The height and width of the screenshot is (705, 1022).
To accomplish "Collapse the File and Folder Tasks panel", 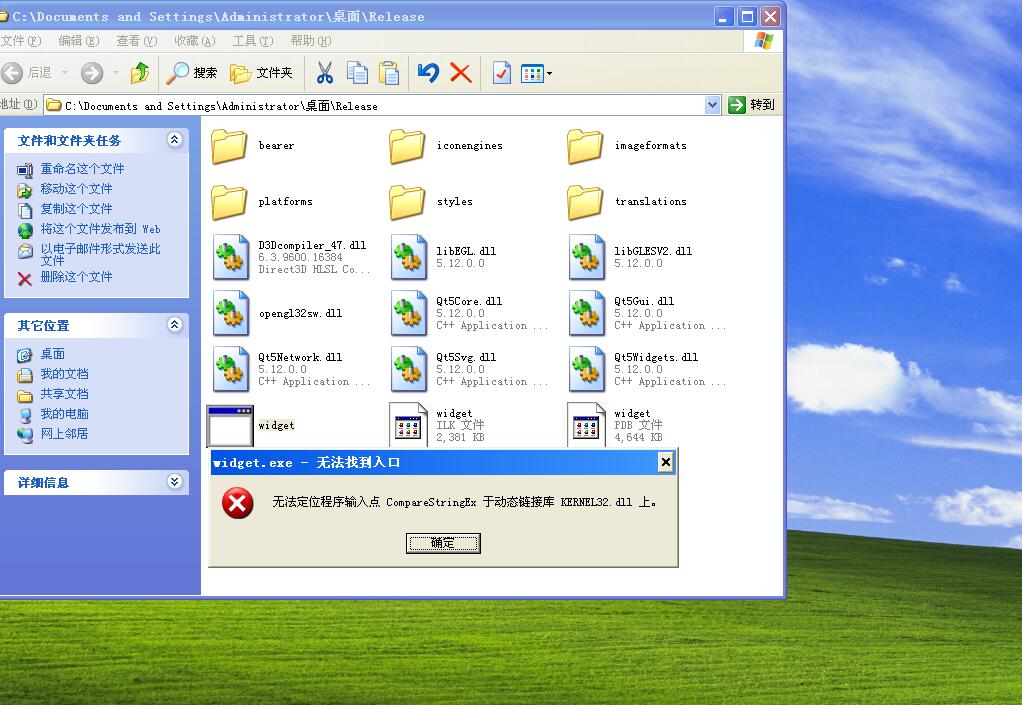I will [x=175, y=139].
